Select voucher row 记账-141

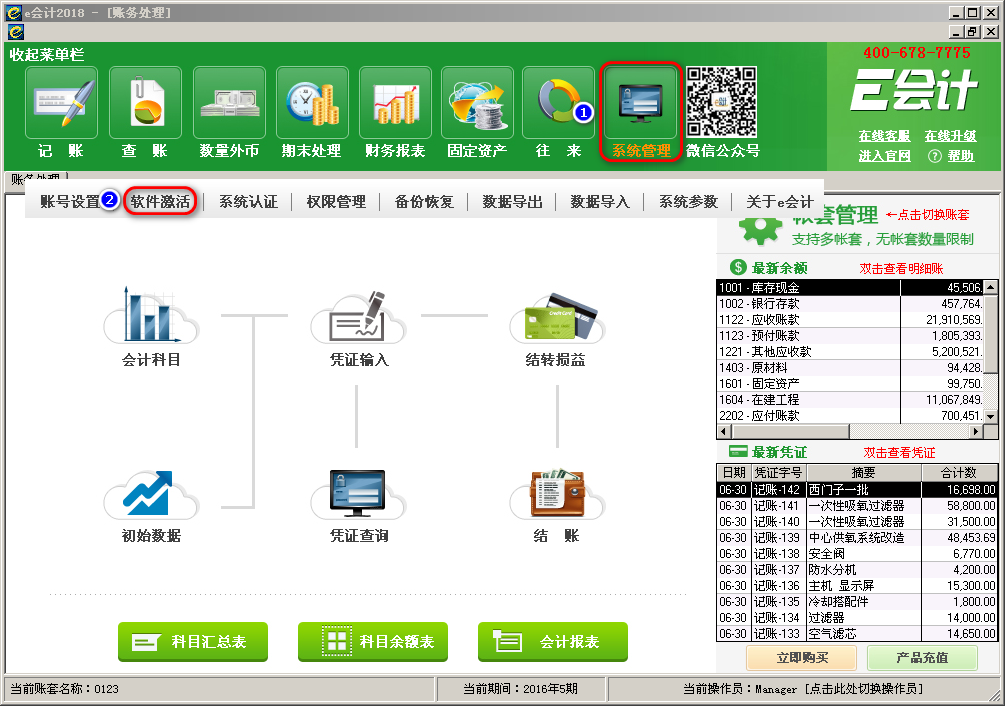[x=857, y=505]
